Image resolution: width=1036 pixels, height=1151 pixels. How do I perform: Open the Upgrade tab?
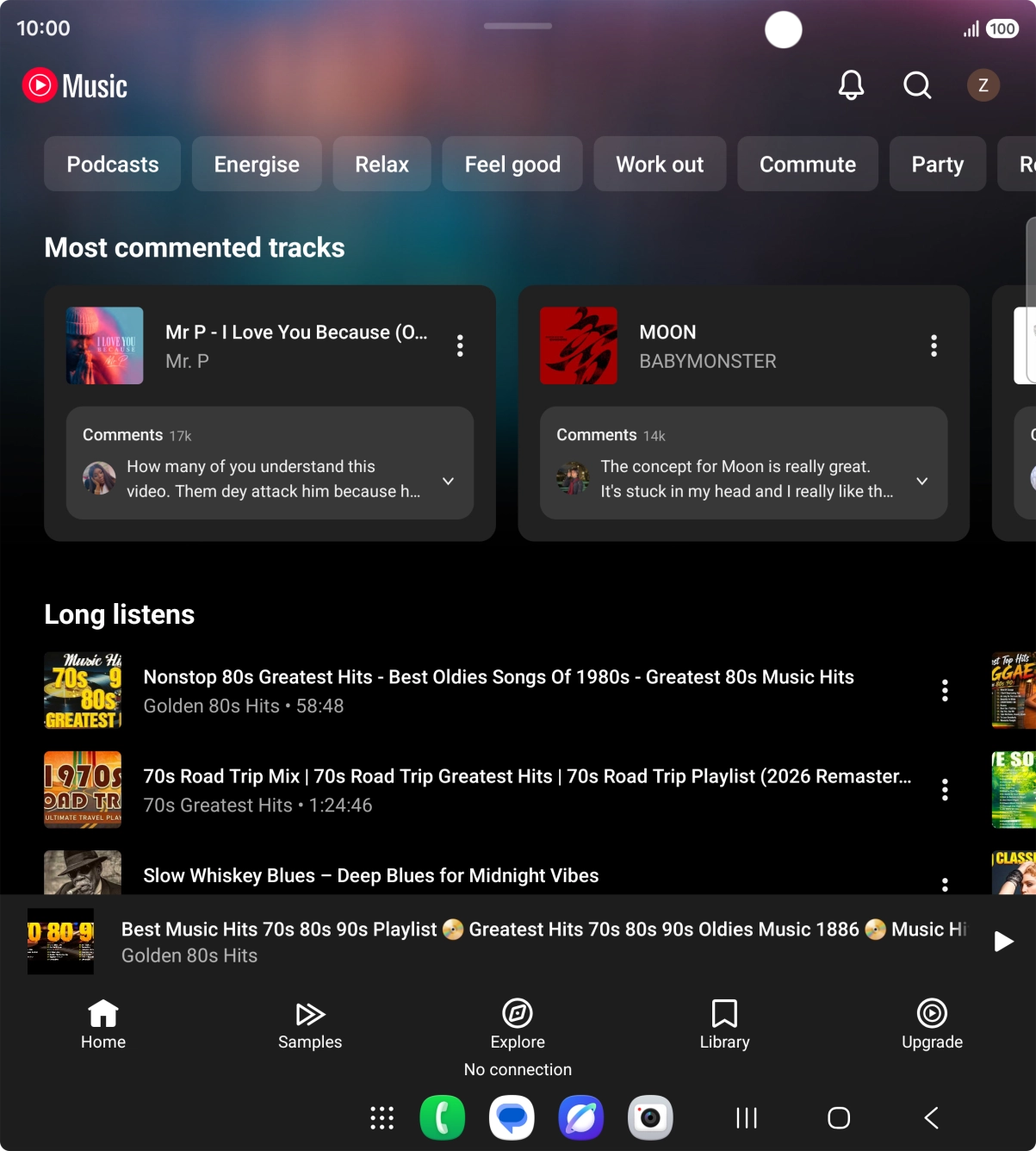click(932, 1024)
